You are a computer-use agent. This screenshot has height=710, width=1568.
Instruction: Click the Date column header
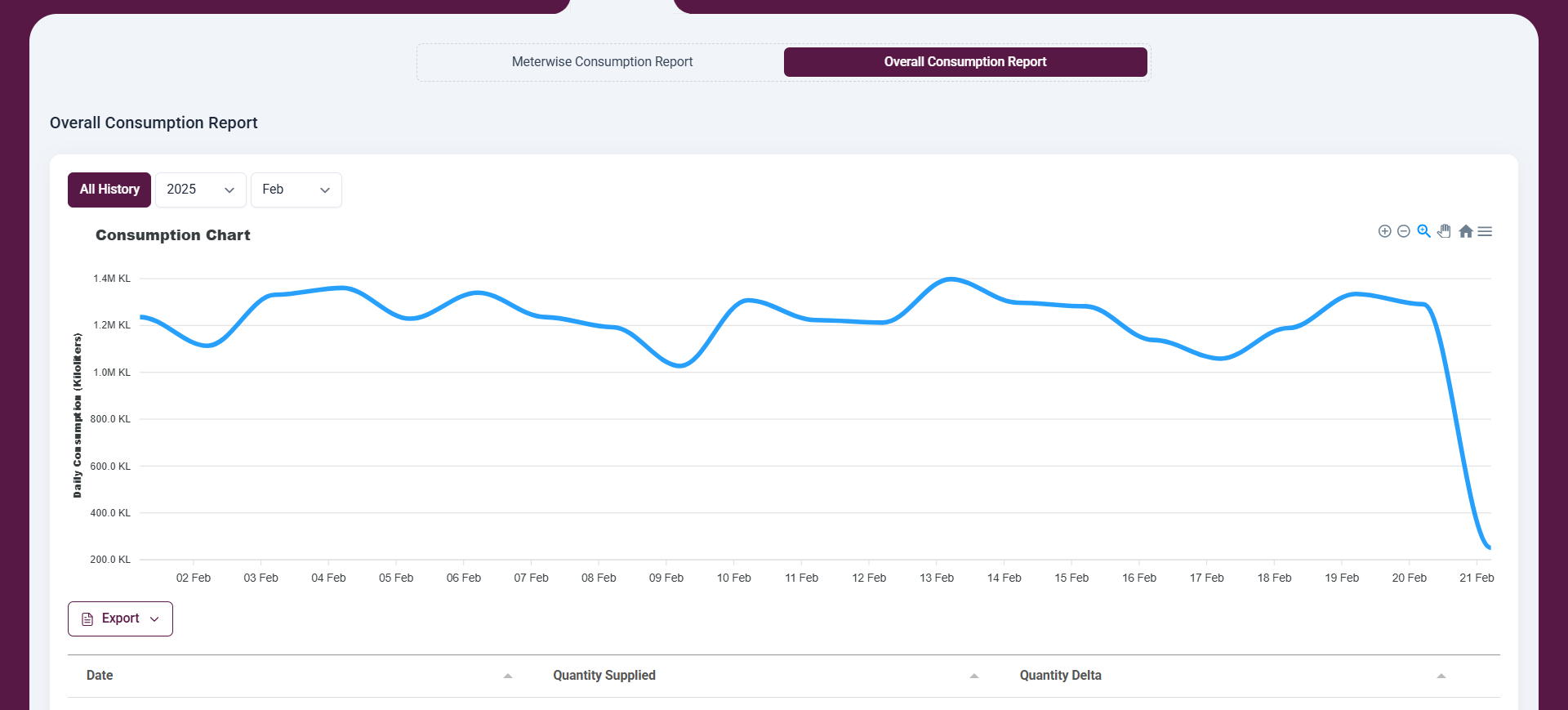[100, 676]
